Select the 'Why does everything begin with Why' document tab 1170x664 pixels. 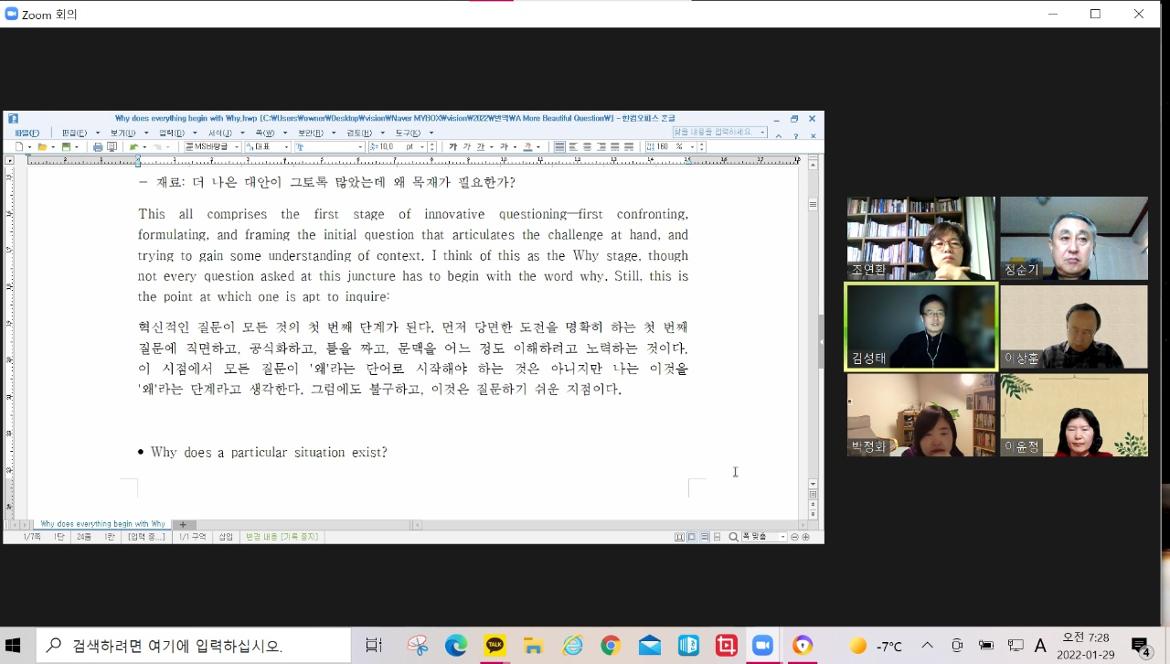coord(102,524)
